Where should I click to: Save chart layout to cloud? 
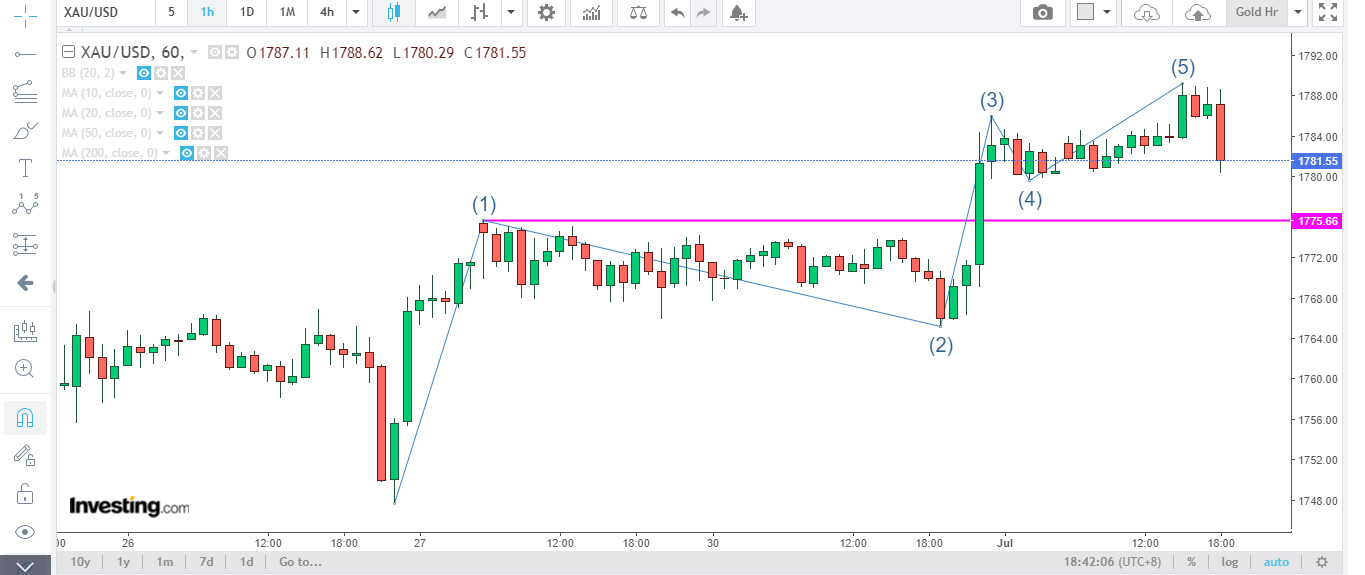(x=1198, y=13)
